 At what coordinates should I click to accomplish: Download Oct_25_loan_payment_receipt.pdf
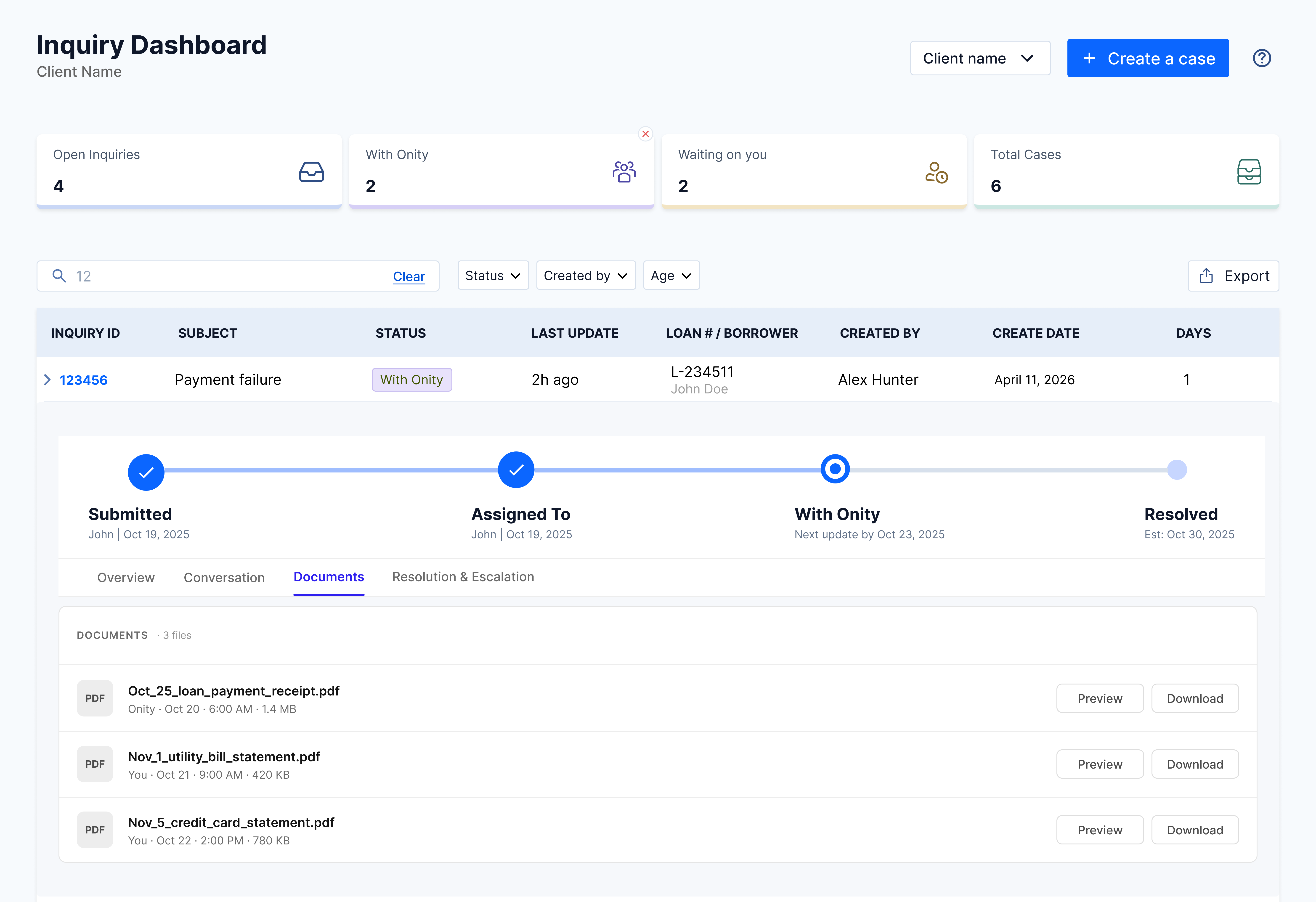pyautogui.click(x=1195, y=698)
